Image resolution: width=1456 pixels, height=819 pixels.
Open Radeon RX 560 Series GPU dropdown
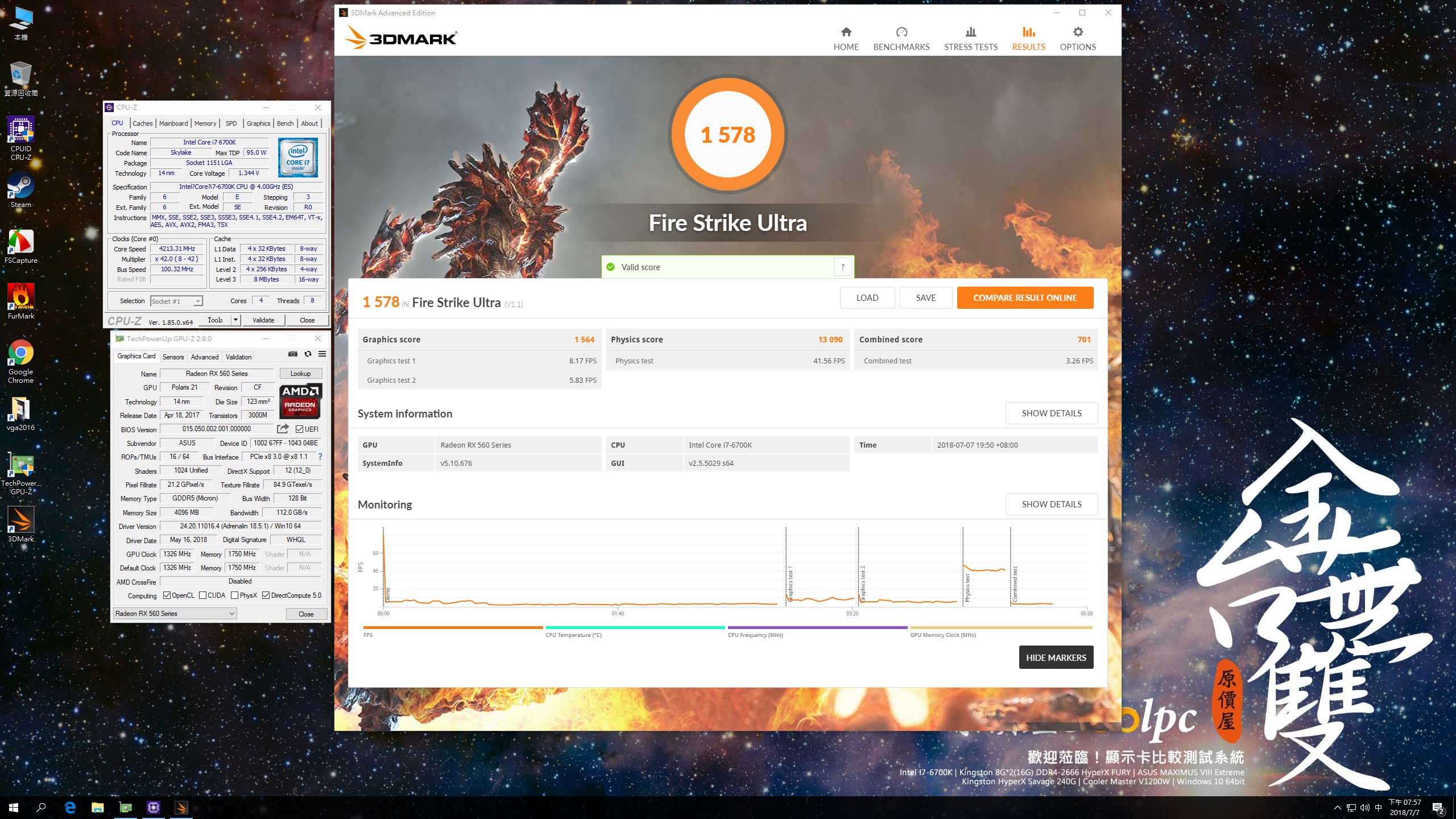pyautogui.click(x=175, y=613)
